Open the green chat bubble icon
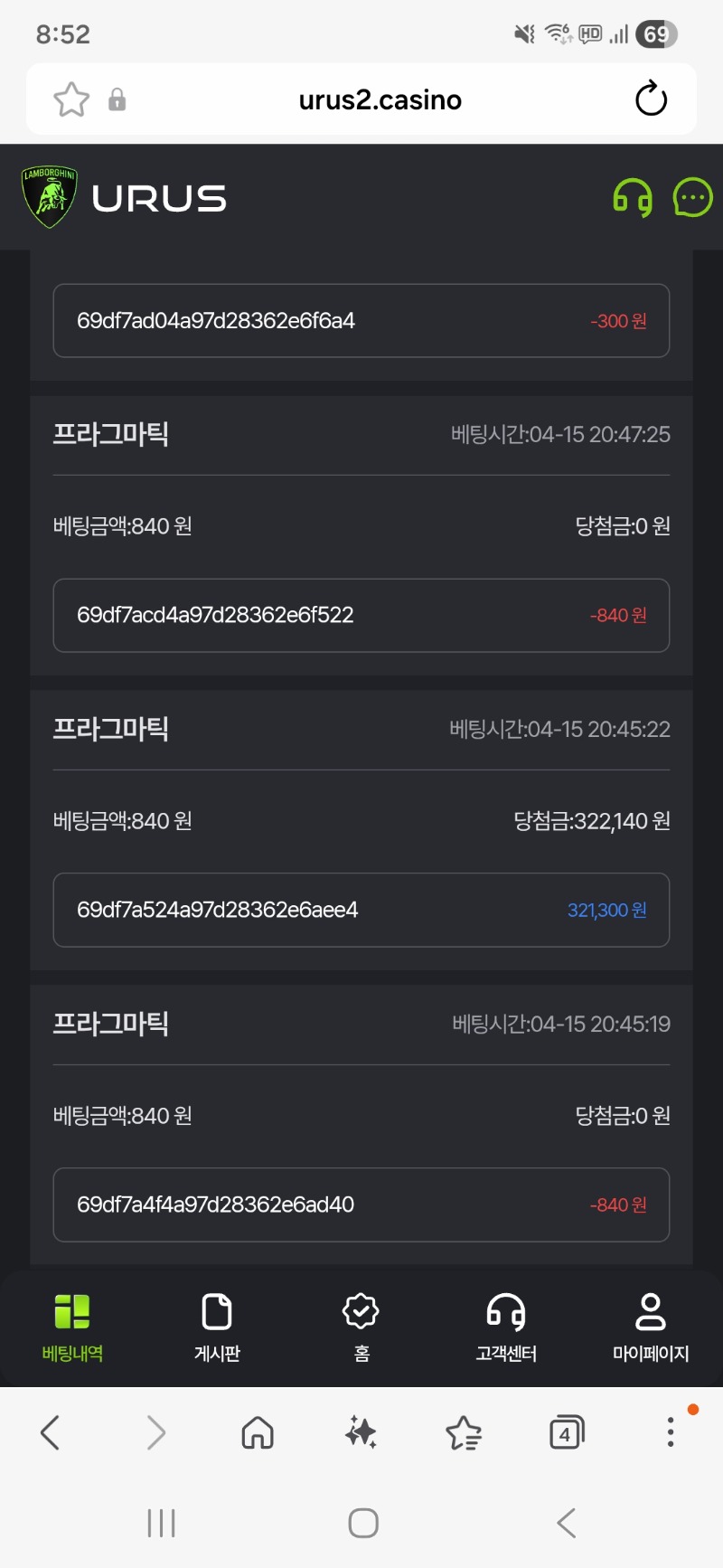This screenshot has height=1568, width=723. [693, 197]
